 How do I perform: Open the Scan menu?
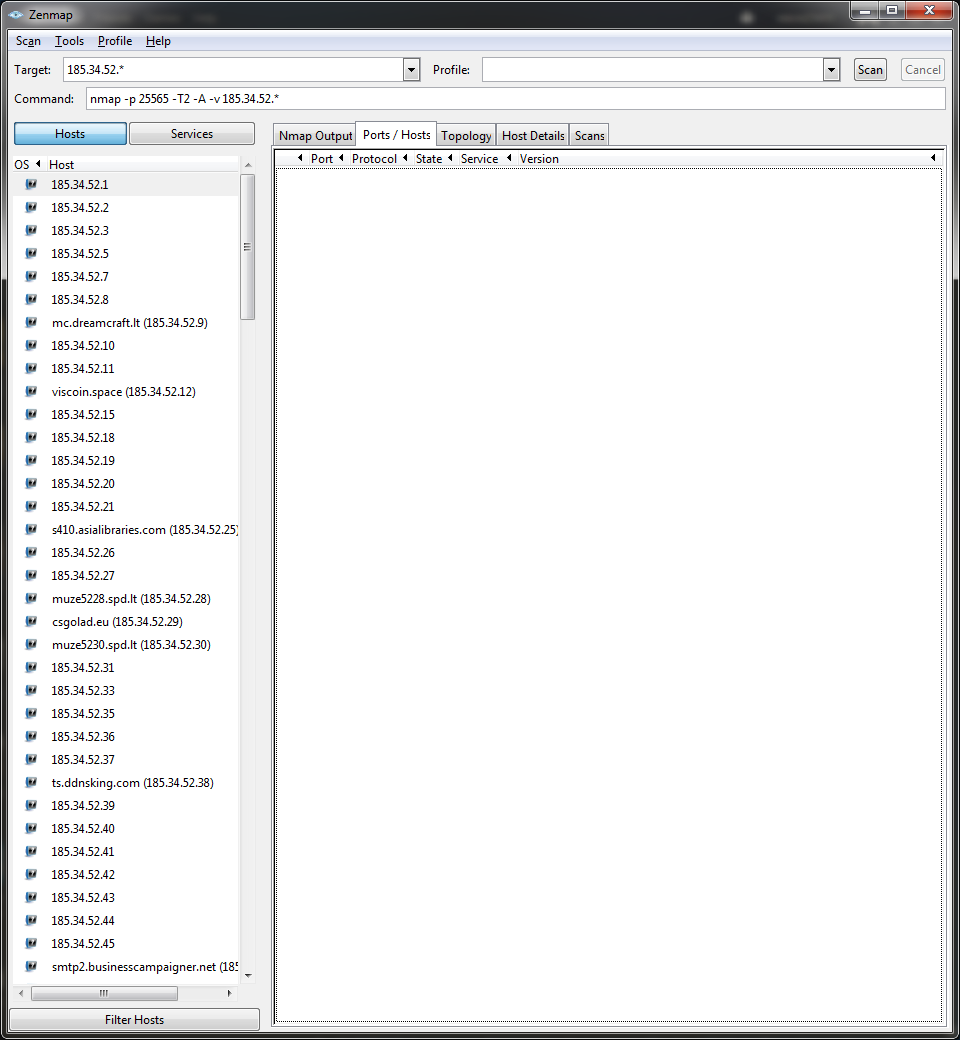(x=28, y=41)
